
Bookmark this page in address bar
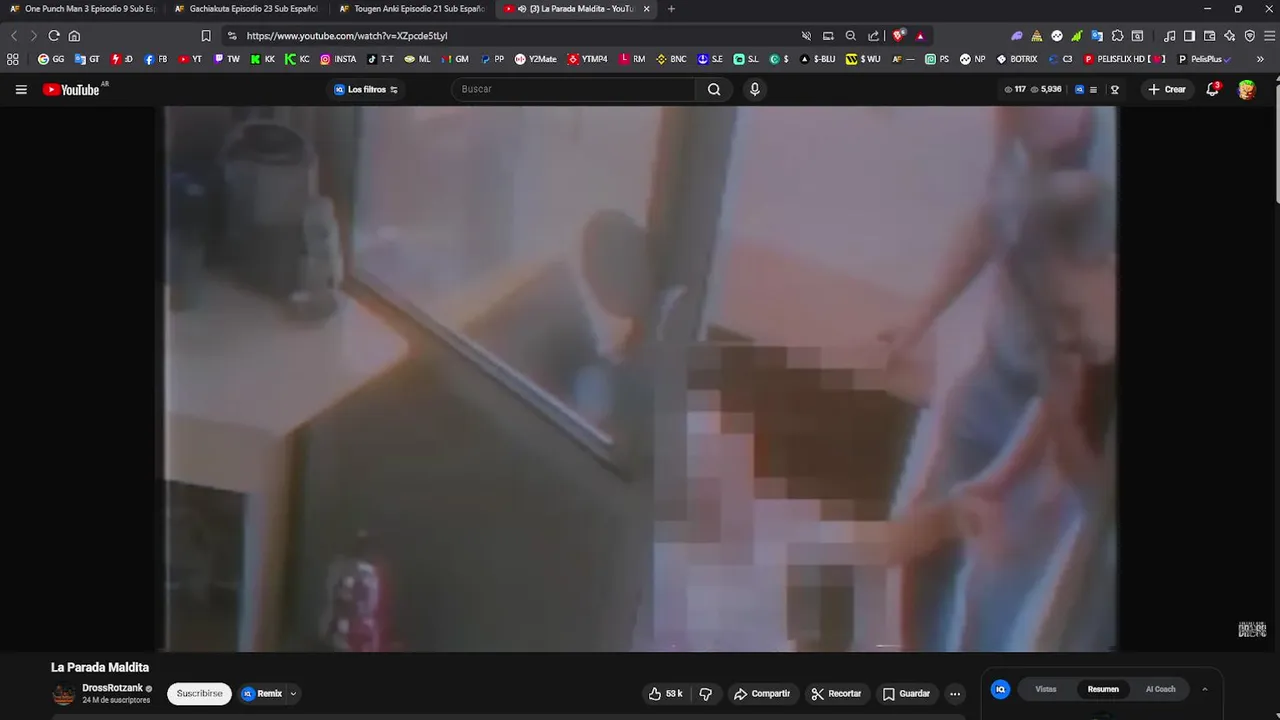[x=206, y=35]
